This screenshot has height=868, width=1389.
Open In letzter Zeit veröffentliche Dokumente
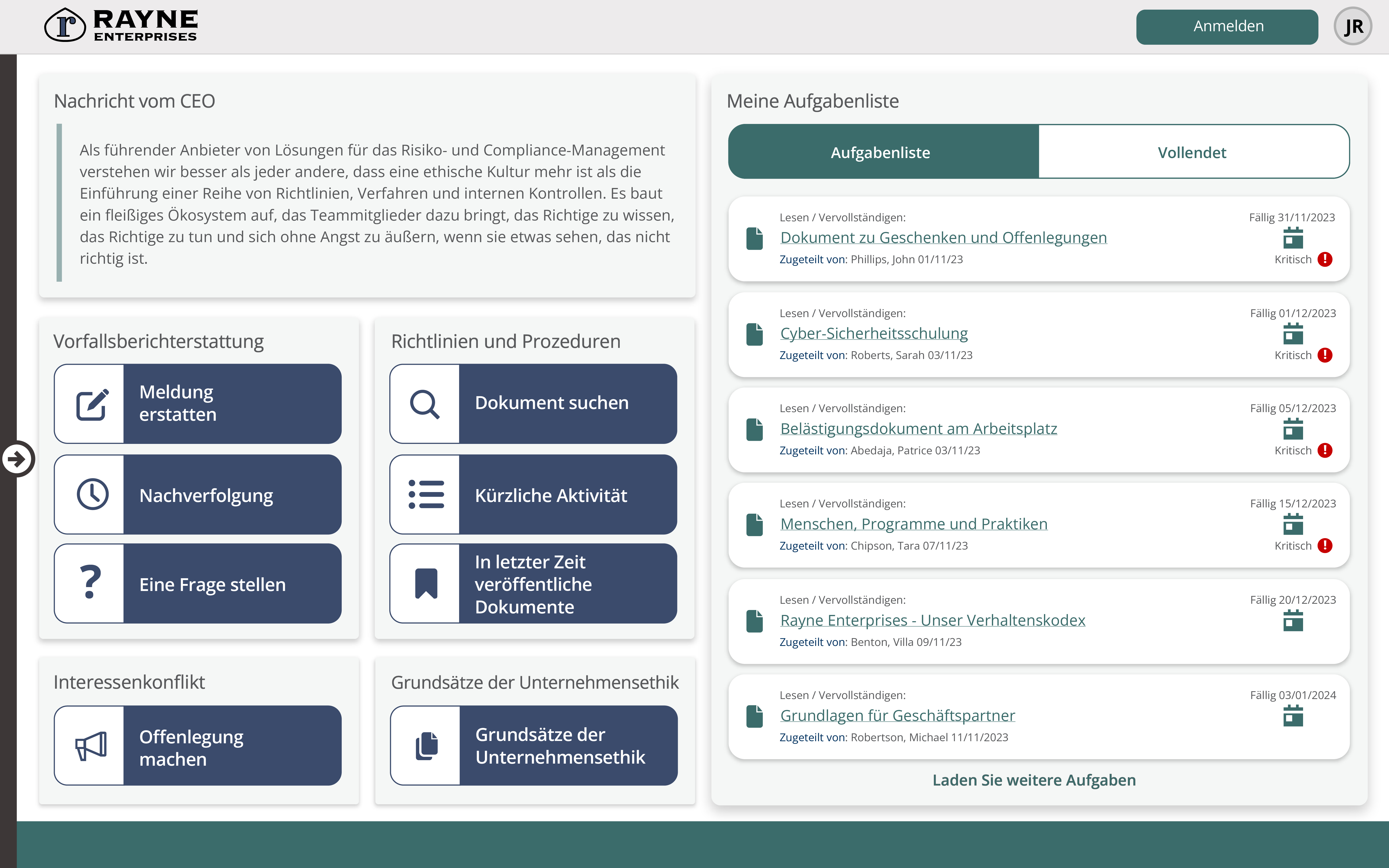(533, 583)
